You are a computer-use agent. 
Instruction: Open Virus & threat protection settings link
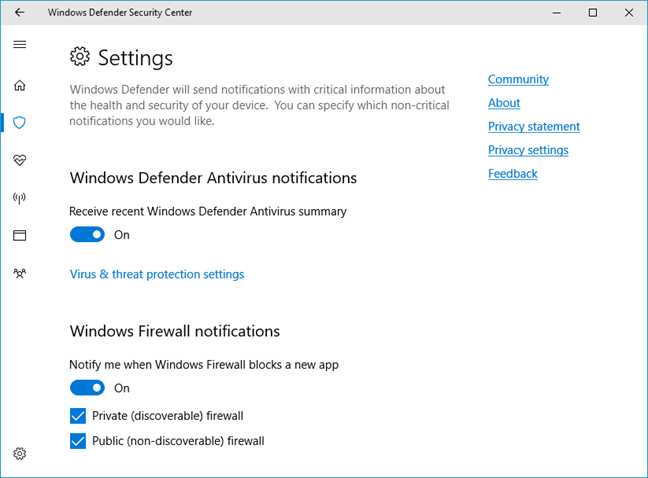pyautogui.click(x=157, y=274)
